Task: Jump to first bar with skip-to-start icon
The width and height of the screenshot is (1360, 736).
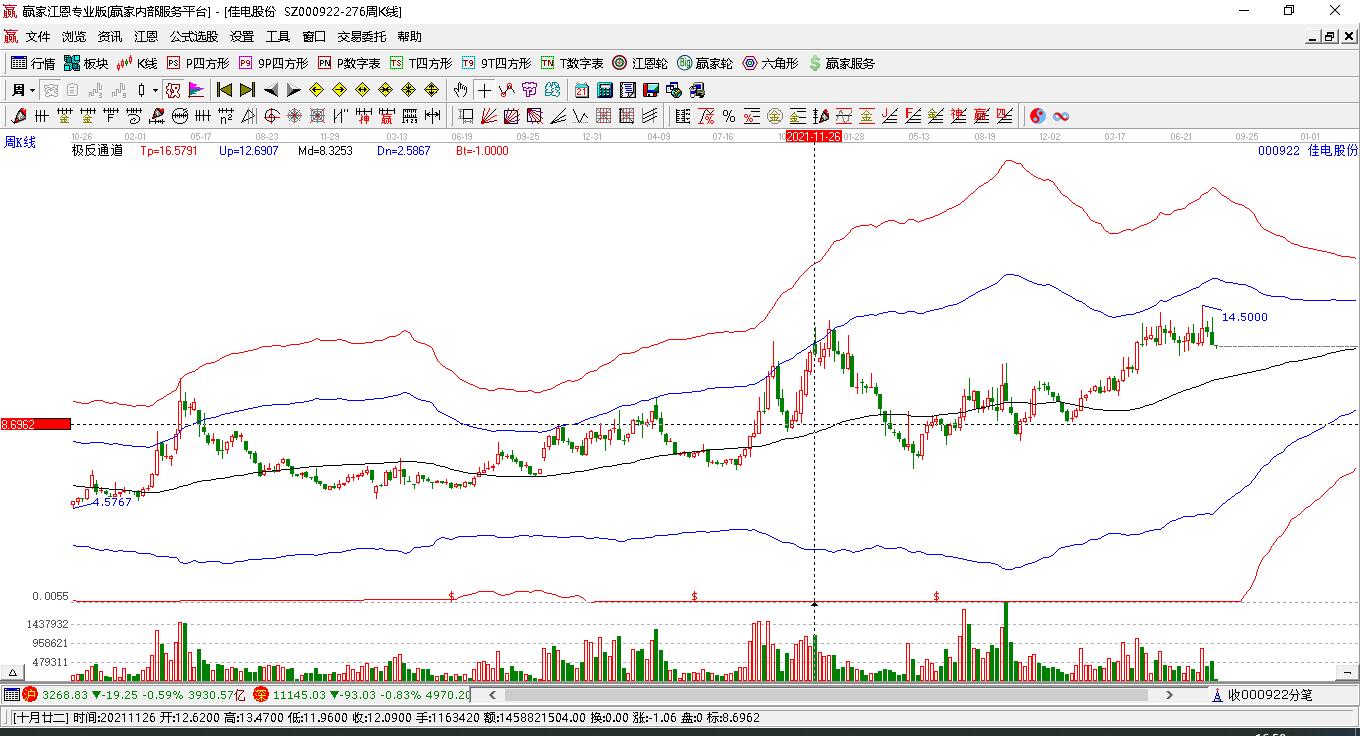Action: pos(224,90)
